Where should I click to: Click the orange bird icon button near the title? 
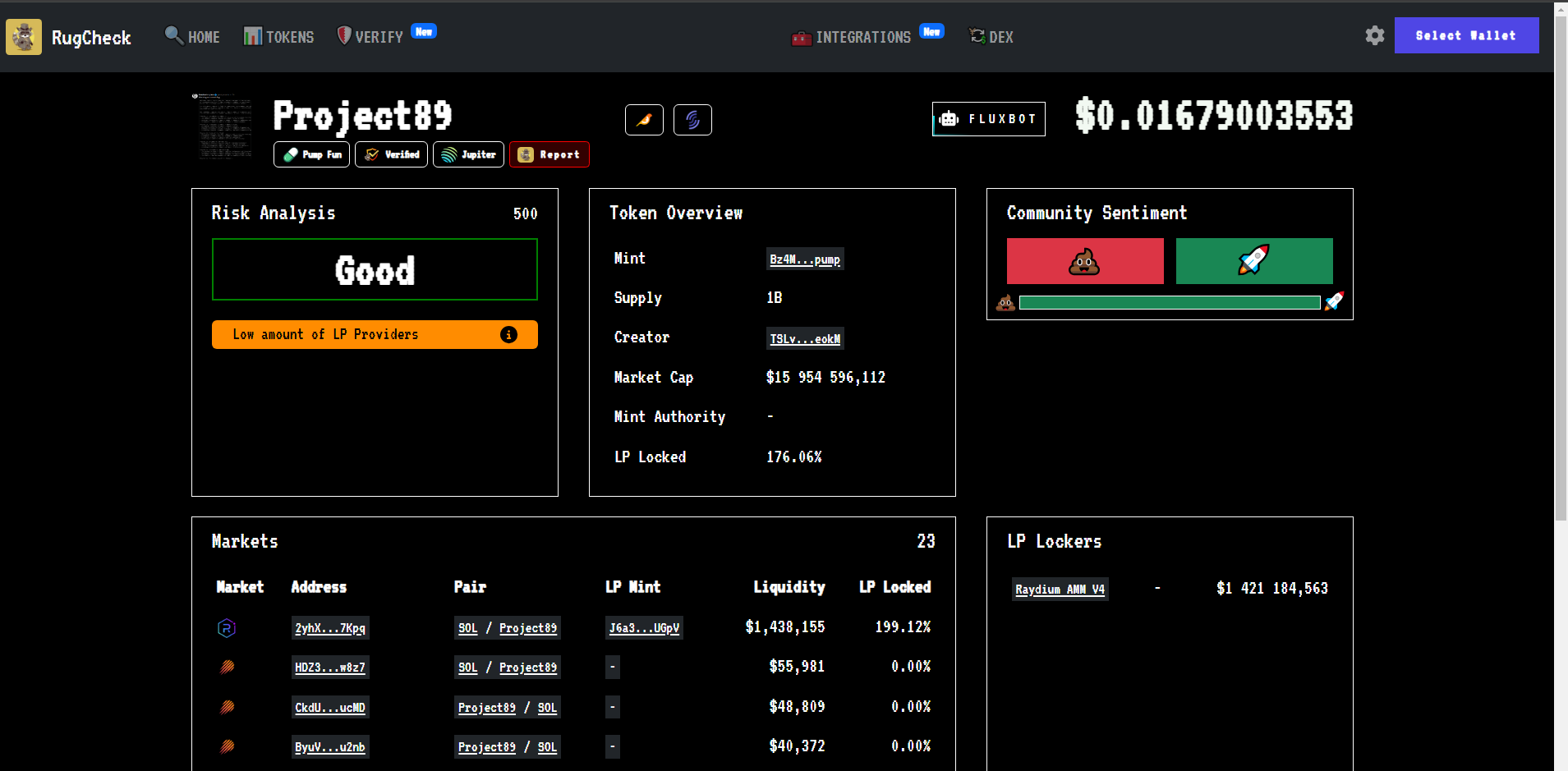point(644,120)
